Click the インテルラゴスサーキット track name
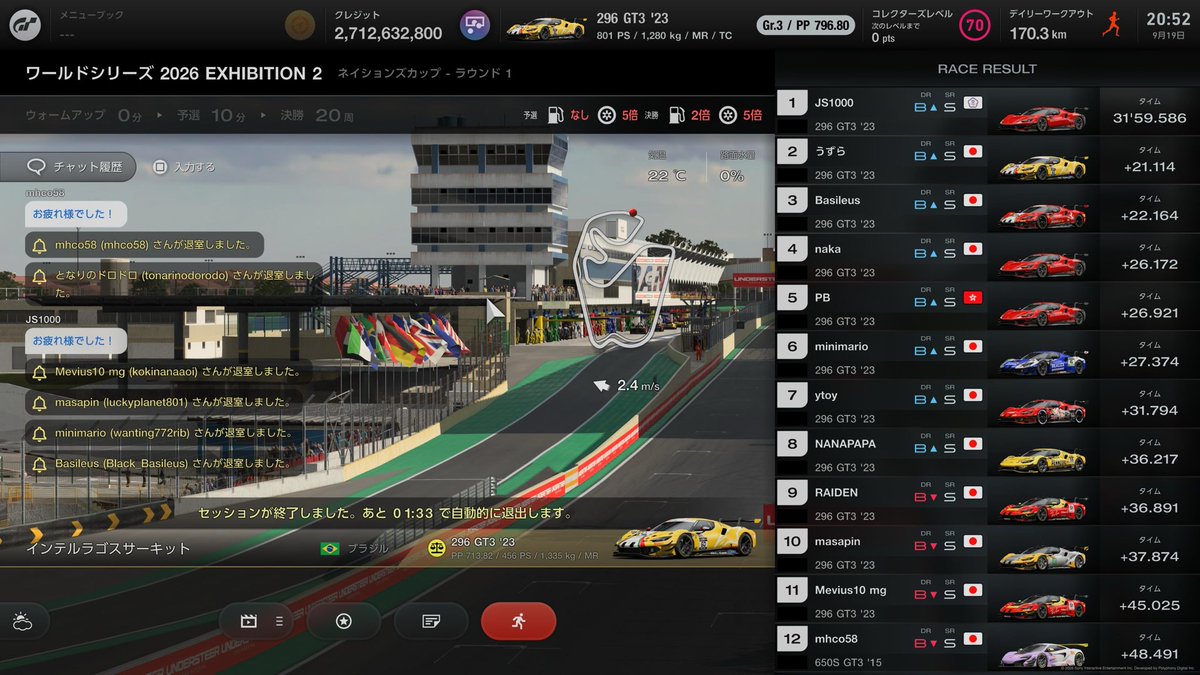The height and width of the screenshot is (675, 1200). (x=108, y=549)
